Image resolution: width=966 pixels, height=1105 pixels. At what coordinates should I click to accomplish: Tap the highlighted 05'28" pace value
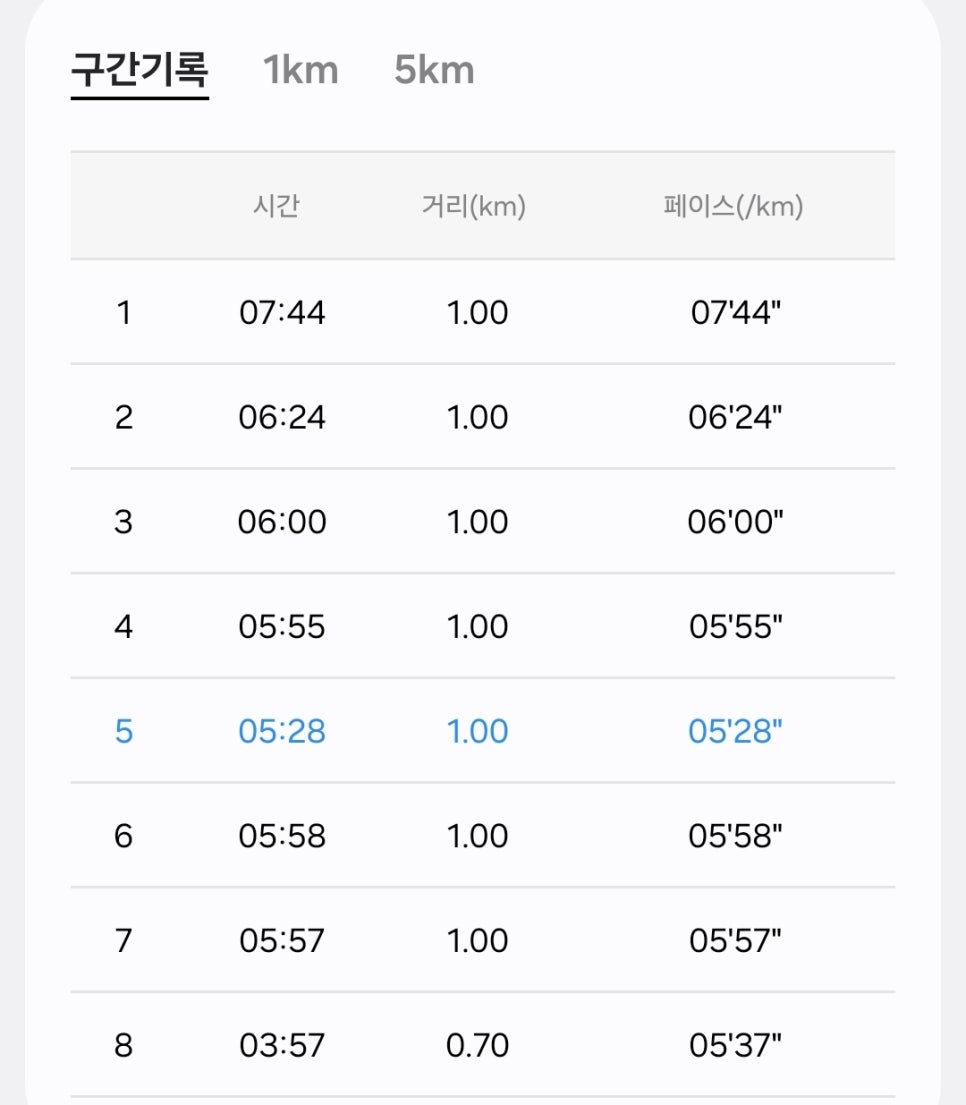pyautogui.click(x=735, y=731)
